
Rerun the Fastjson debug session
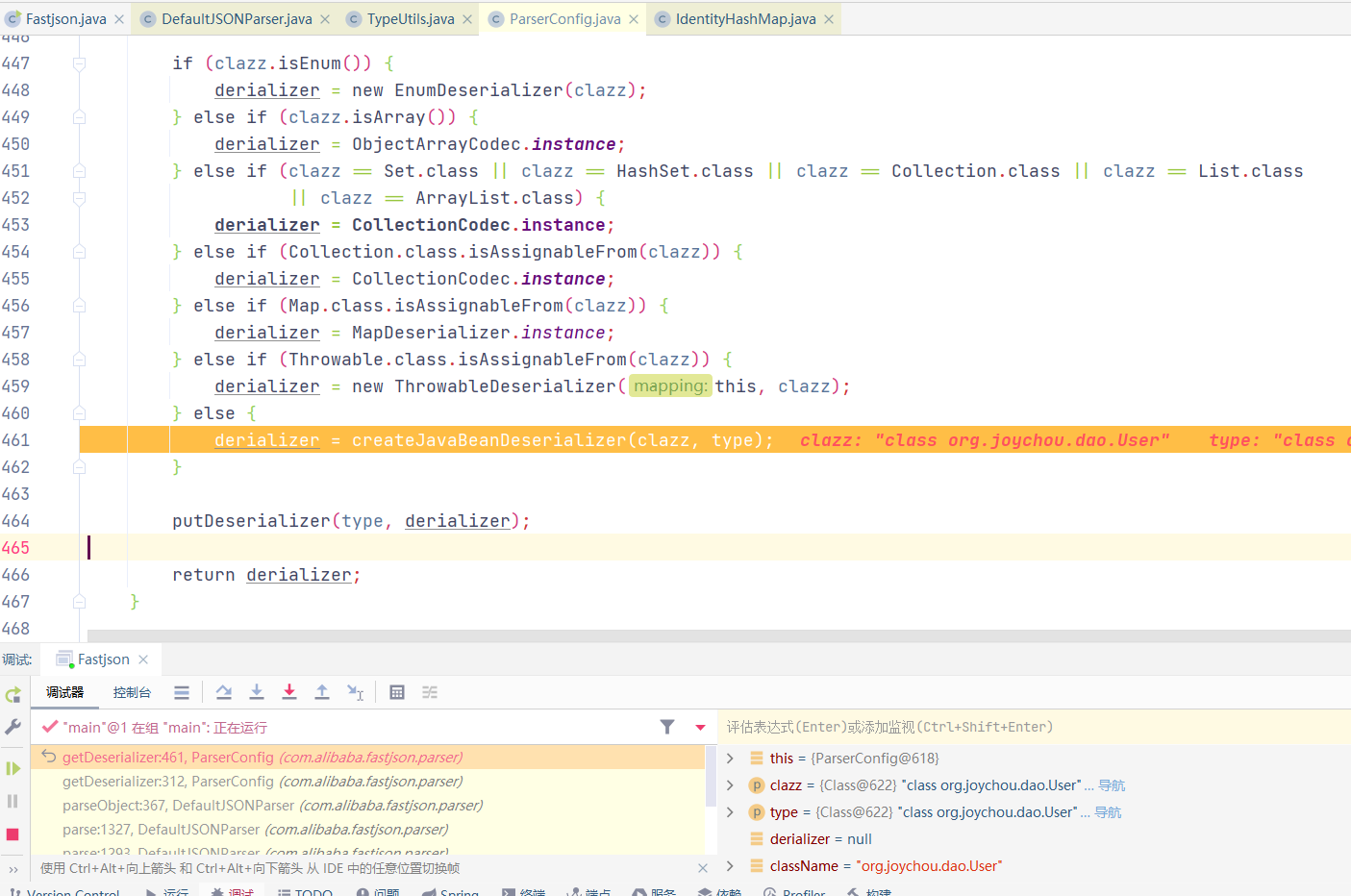(x=13, y=695)
